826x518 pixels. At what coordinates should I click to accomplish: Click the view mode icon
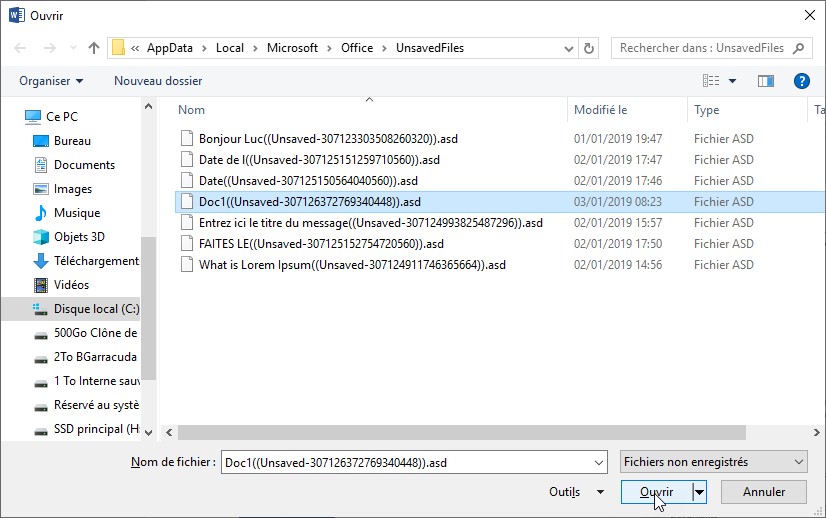[712, 81]
